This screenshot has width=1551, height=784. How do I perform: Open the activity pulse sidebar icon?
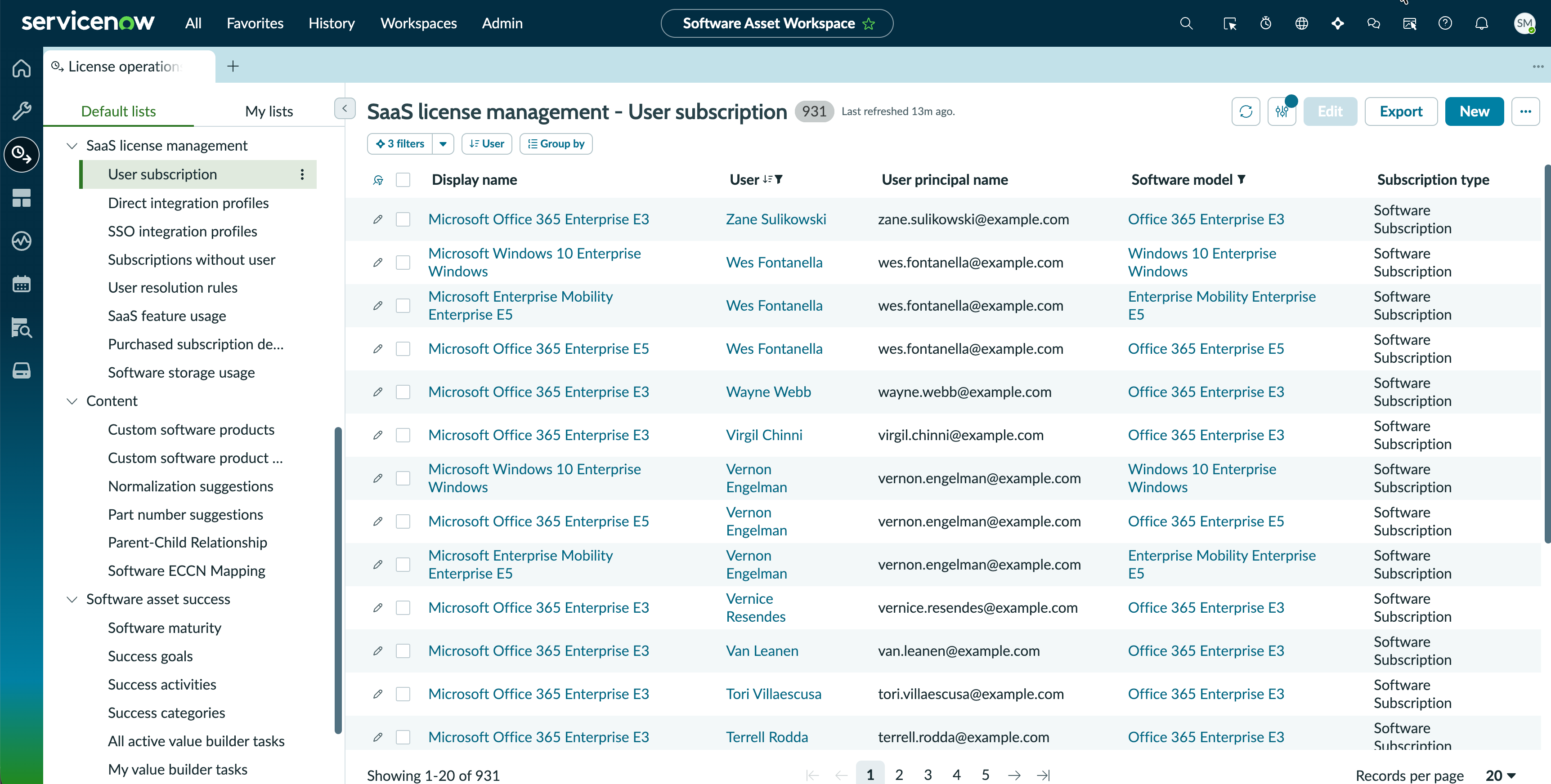22,241
